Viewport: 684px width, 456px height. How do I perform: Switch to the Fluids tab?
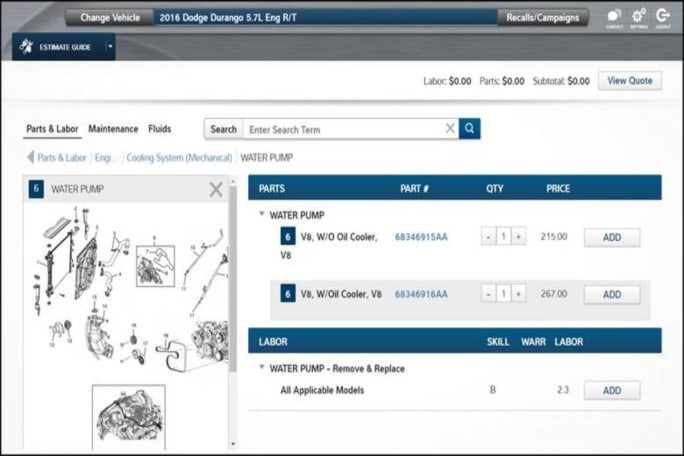(159, 129)
